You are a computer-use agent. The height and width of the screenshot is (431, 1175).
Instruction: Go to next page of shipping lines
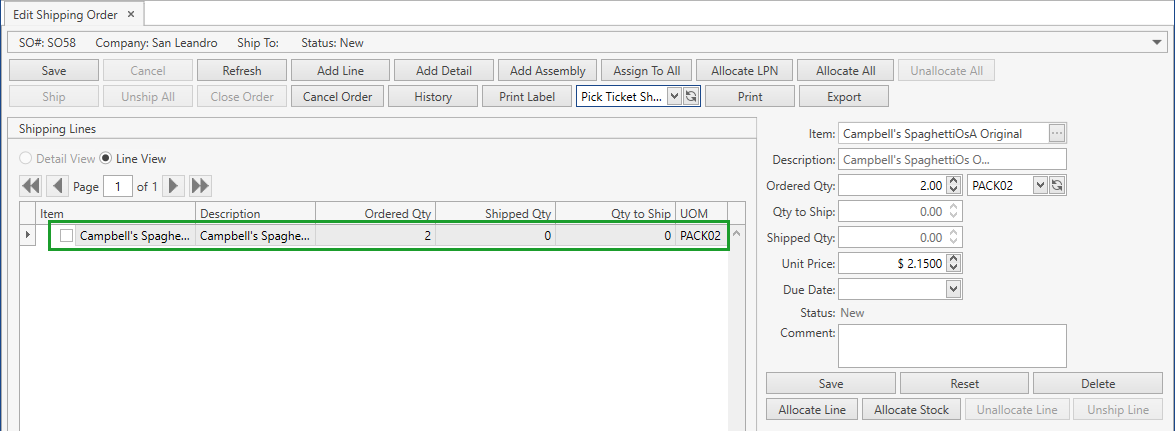[174, 186]
